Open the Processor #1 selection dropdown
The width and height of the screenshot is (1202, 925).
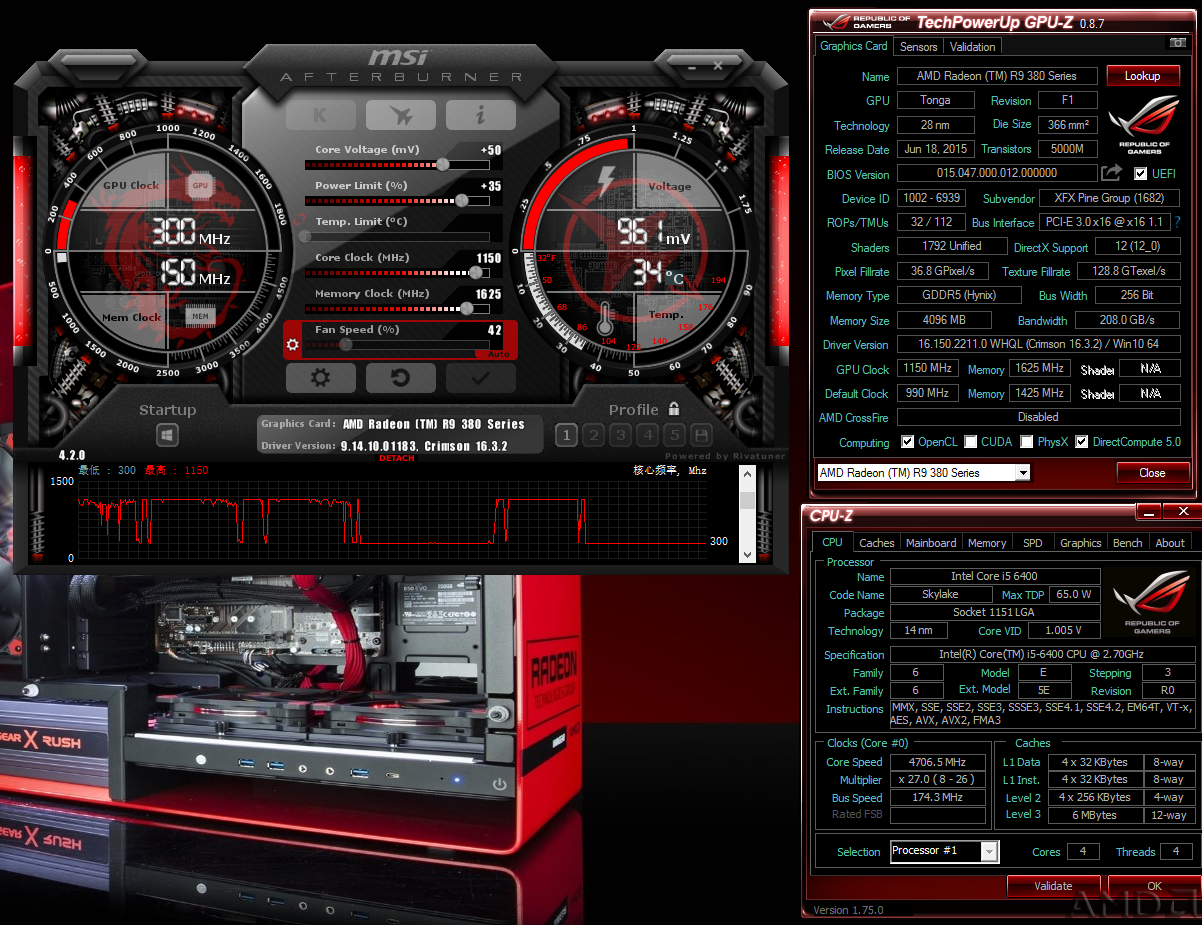coord(945,851)
